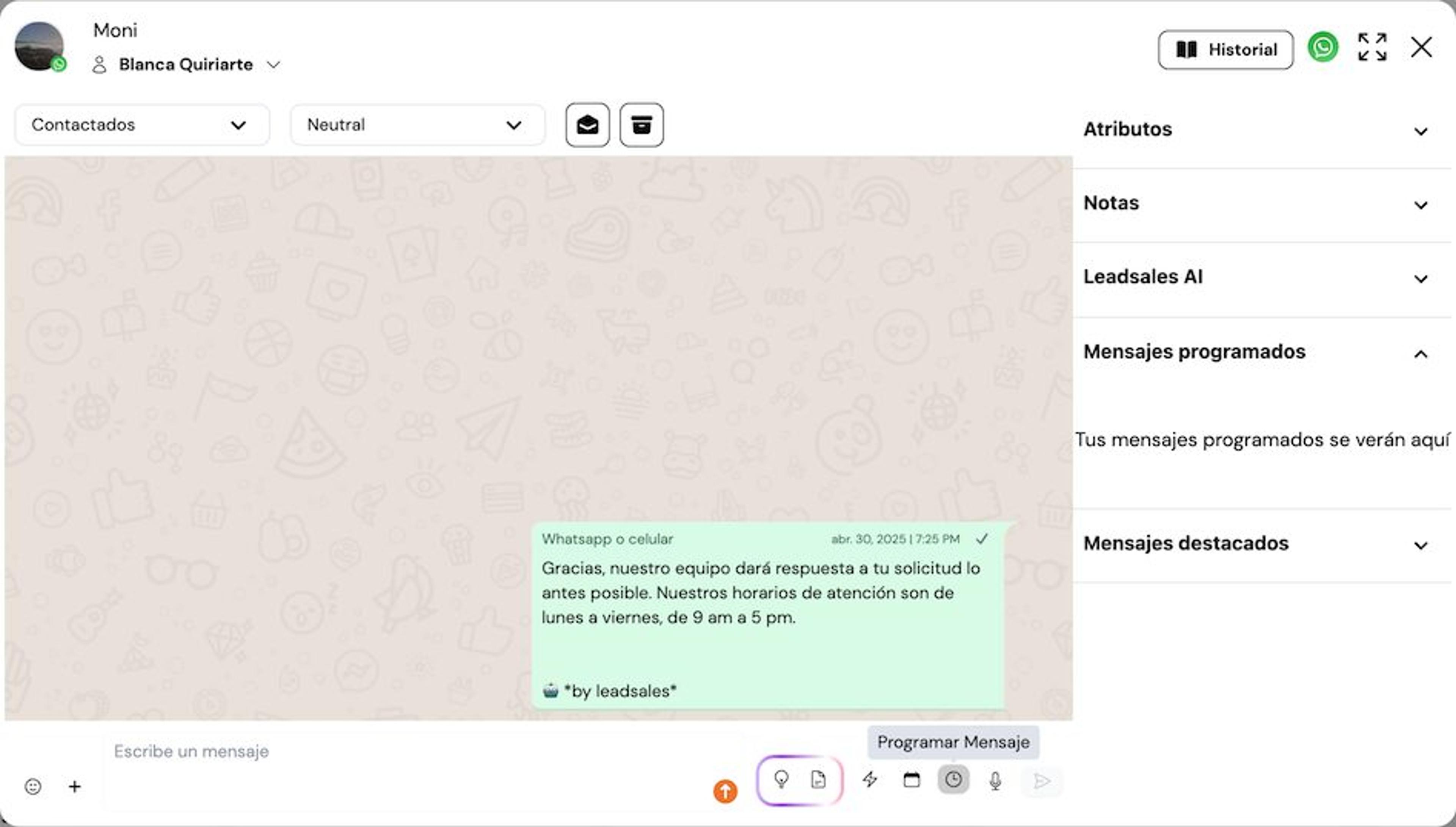The width and height of the screenshot is (1456, 827).
Task: Open the Contactados stage dropdown
Action: click(142, 125)
